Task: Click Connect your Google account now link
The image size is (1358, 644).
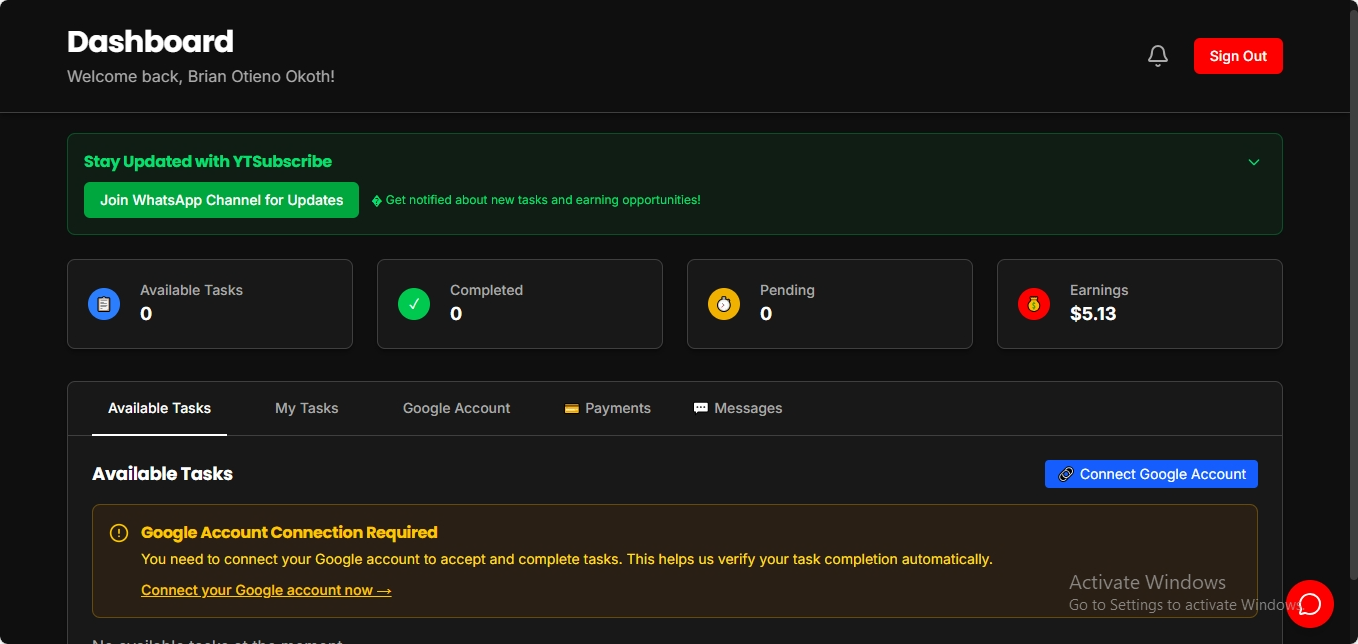Action: (x=266, y=590)
